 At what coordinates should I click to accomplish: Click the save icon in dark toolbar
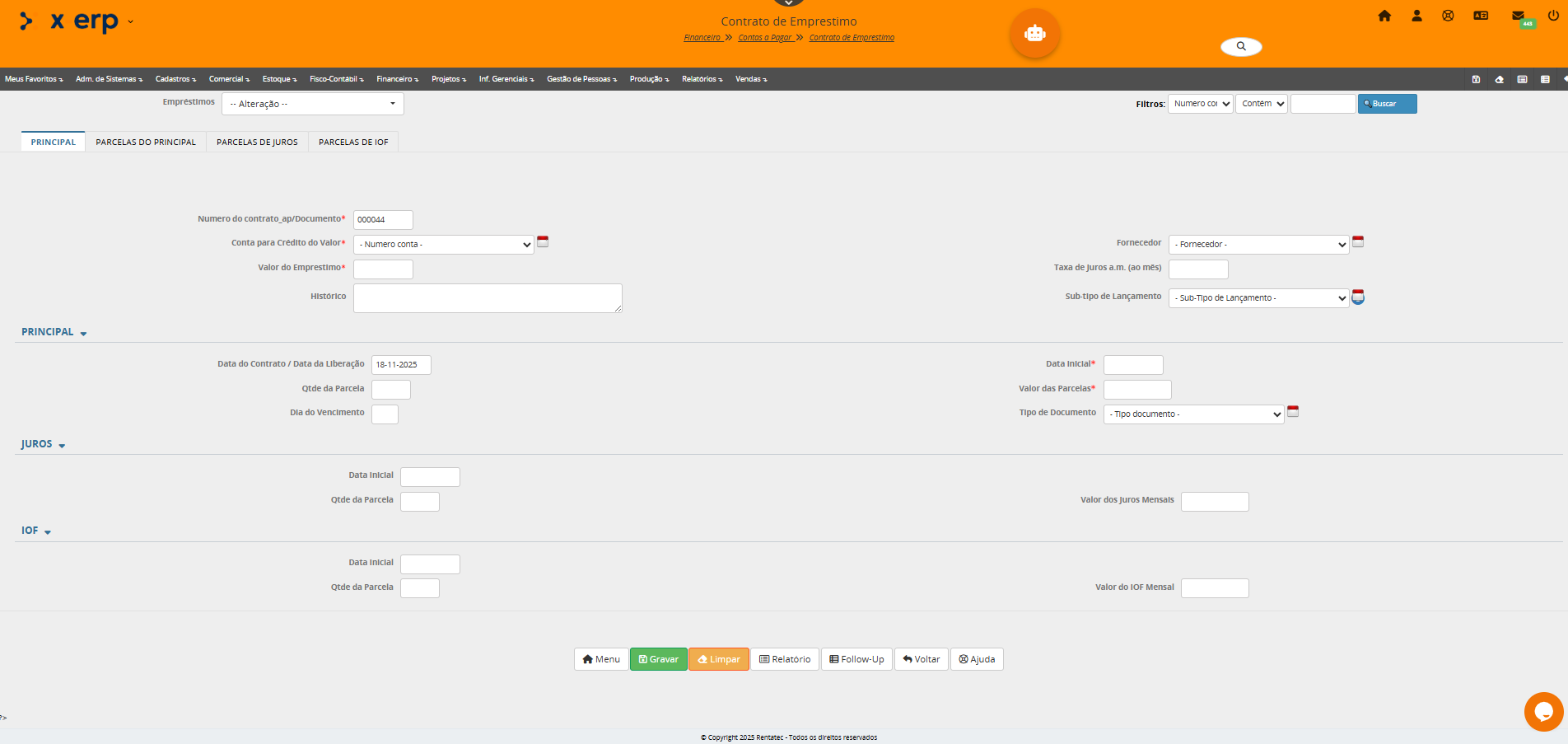point(1476,79)
